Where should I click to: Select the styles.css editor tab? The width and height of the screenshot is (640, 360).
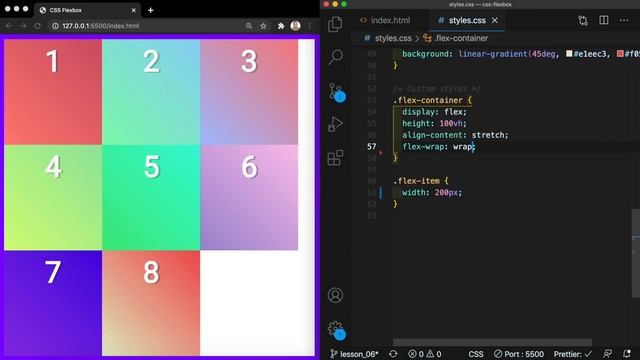467,20
